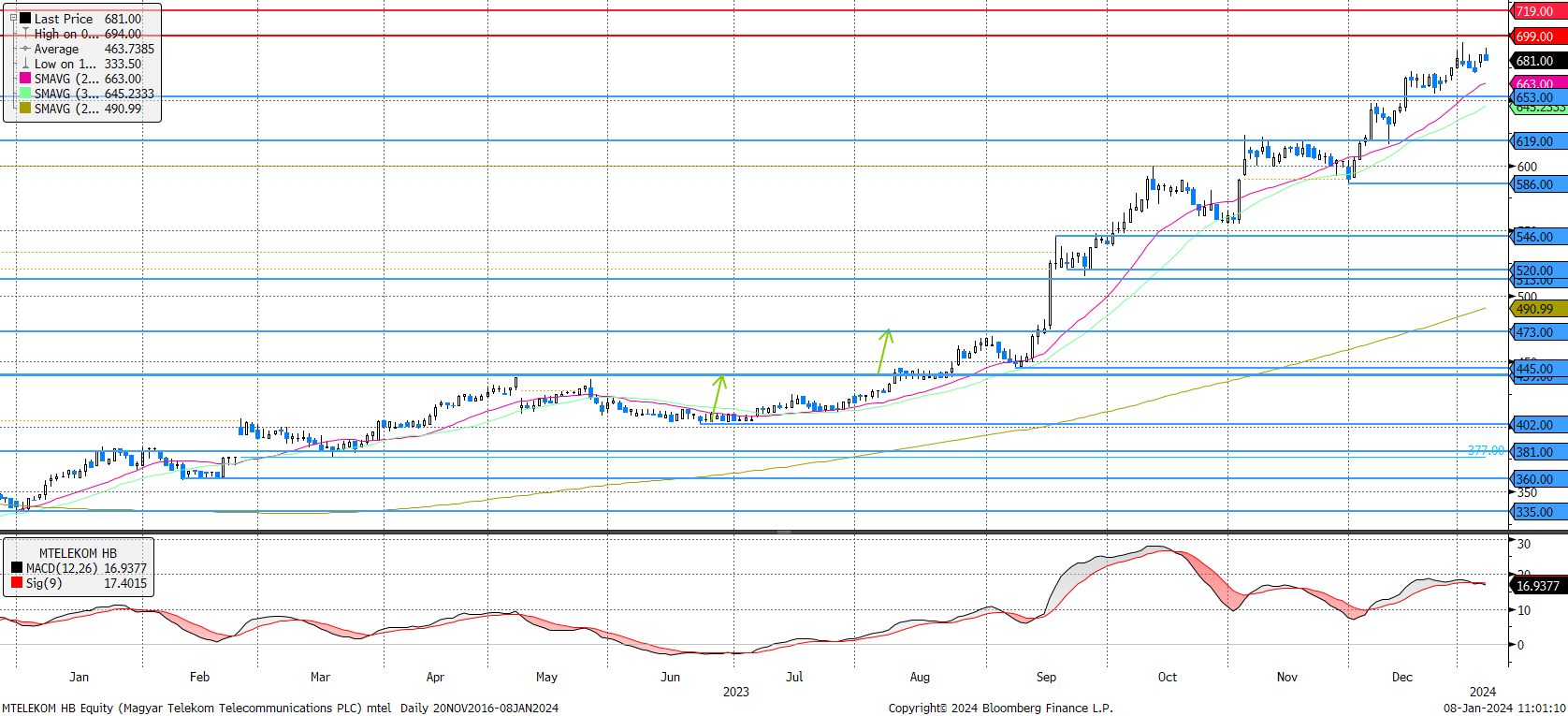Open the magenta SMAVG 663.00 color swatch
1568x716 pixels.
point(25,79)
